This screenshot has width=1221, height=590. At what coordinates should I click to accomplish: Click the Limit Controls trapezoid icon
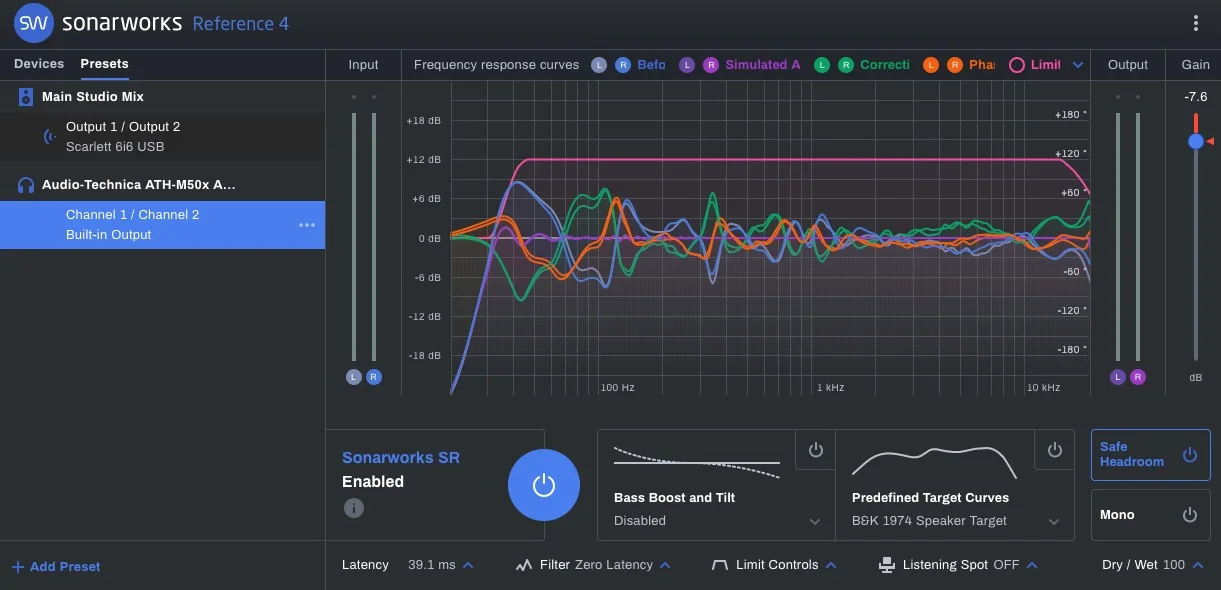(719, 565)
